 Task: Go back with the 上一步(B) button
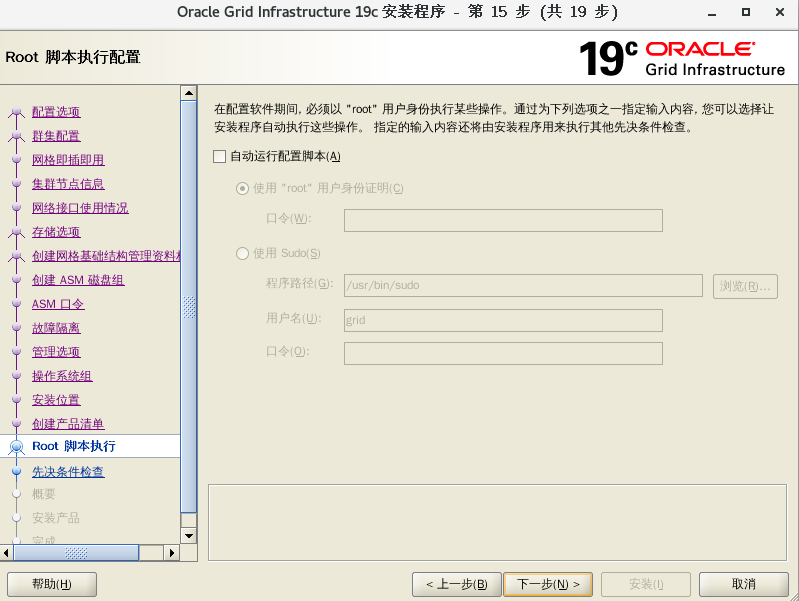pyautogui.click(x=457, y=584)
